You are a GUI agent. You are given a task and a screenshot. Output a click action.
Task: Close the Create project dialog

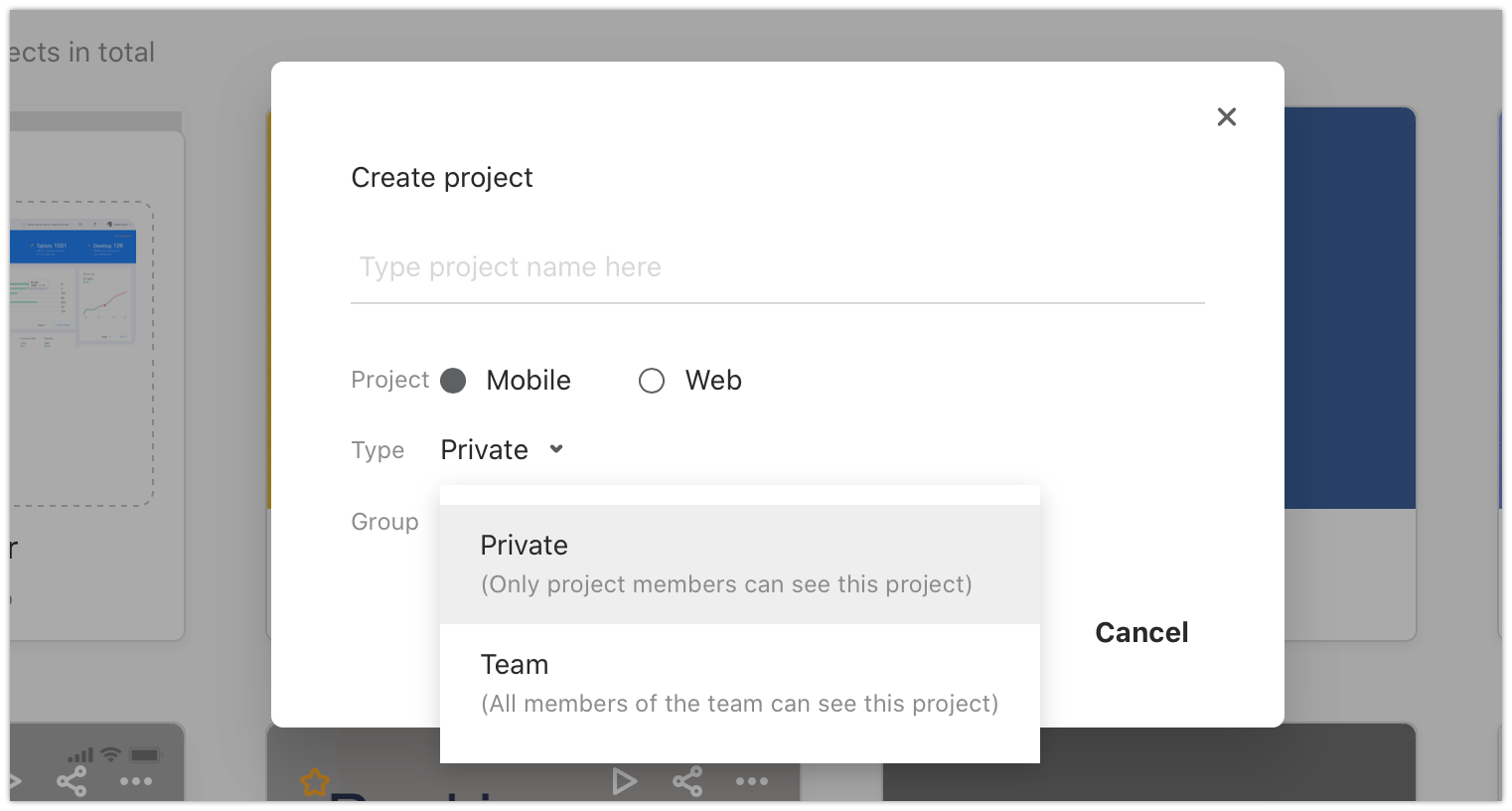pos(1227,117)
